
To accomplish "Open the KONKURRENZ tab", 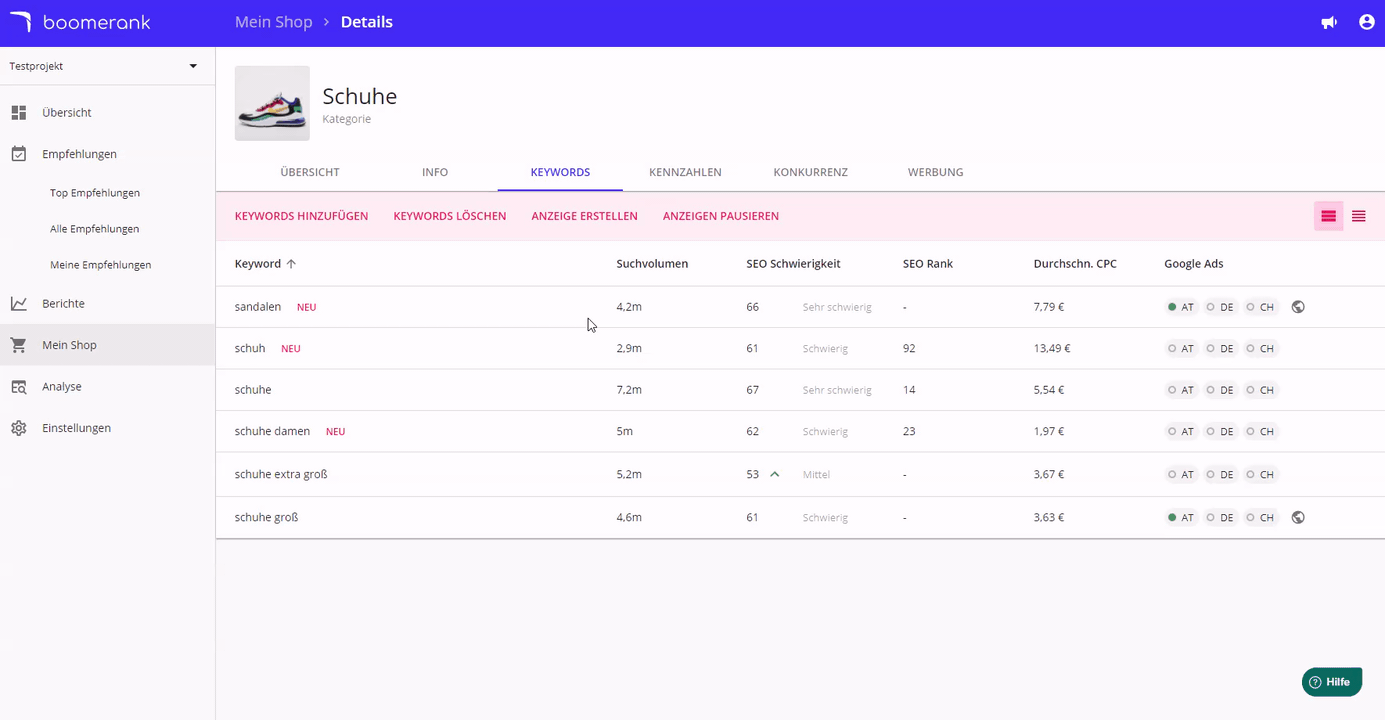I will 810,172.
